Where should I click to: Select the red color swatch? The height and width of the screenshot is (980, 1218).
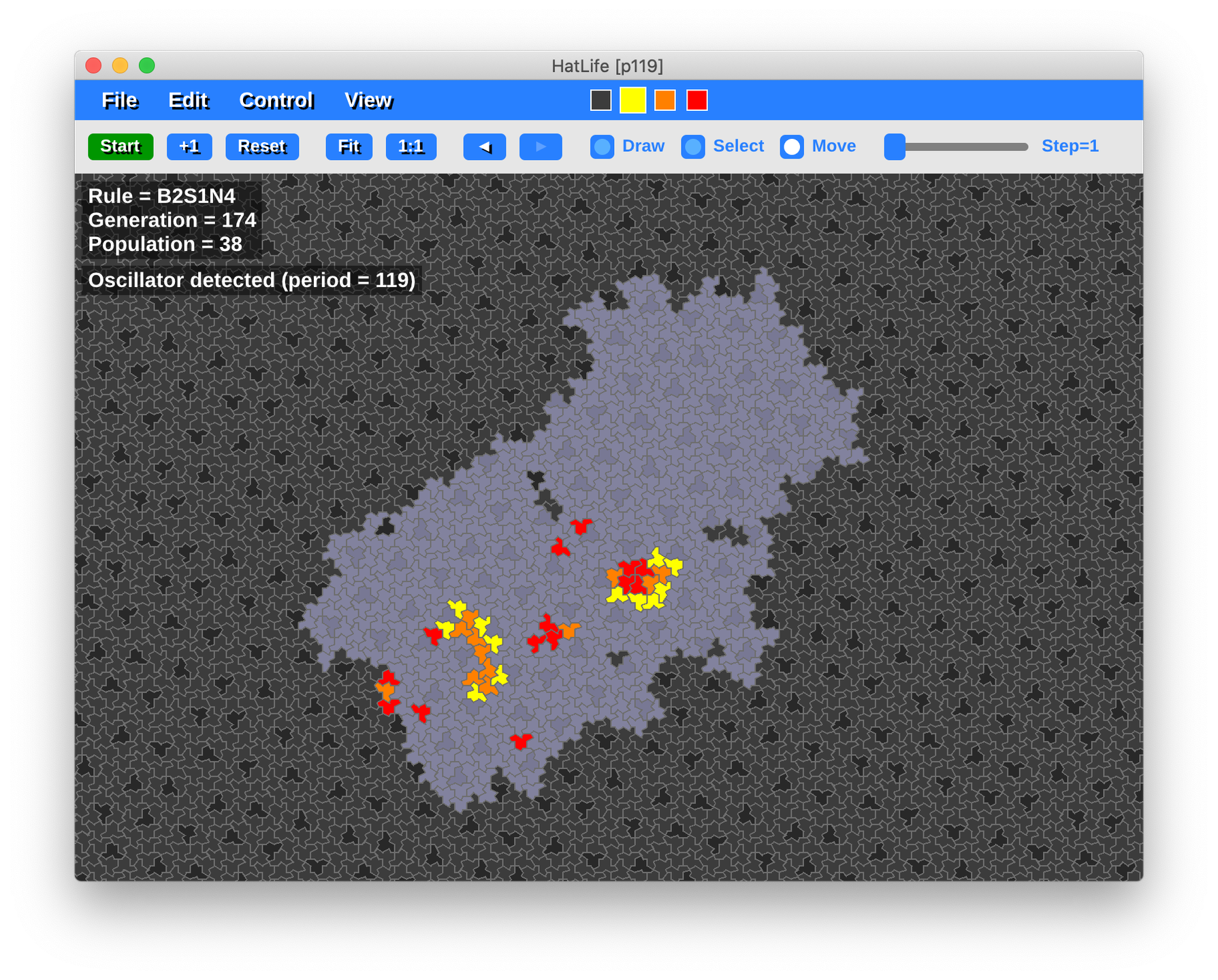click(x=697, y=100)
